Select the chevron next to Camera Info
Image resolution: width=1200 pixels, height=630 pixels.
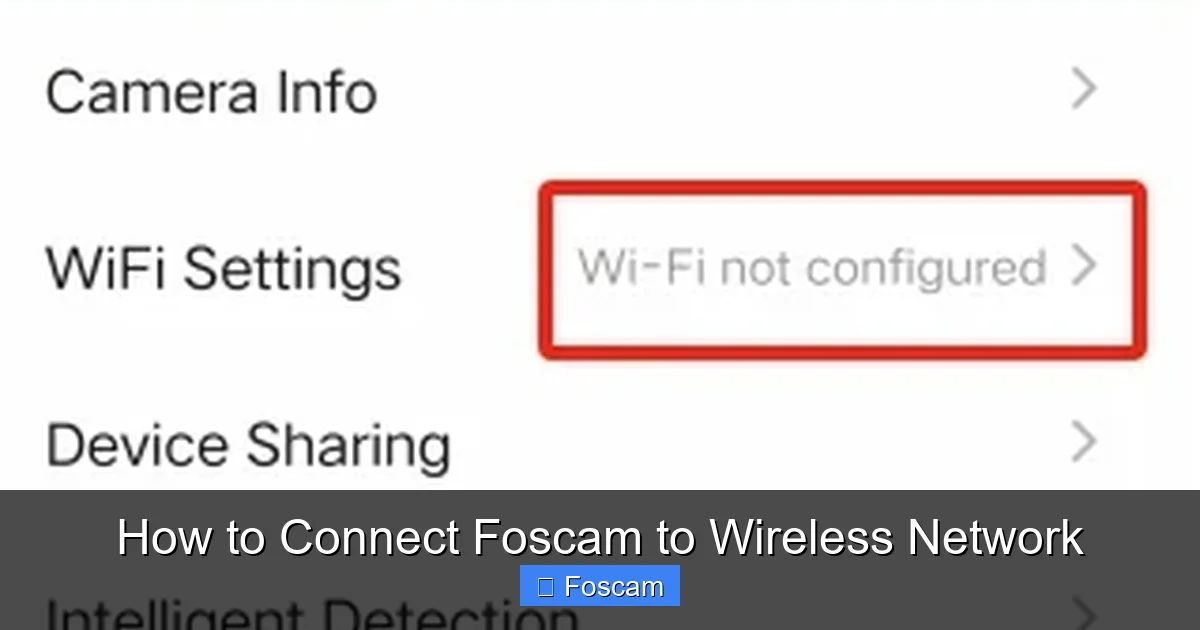pos(1085,90)
